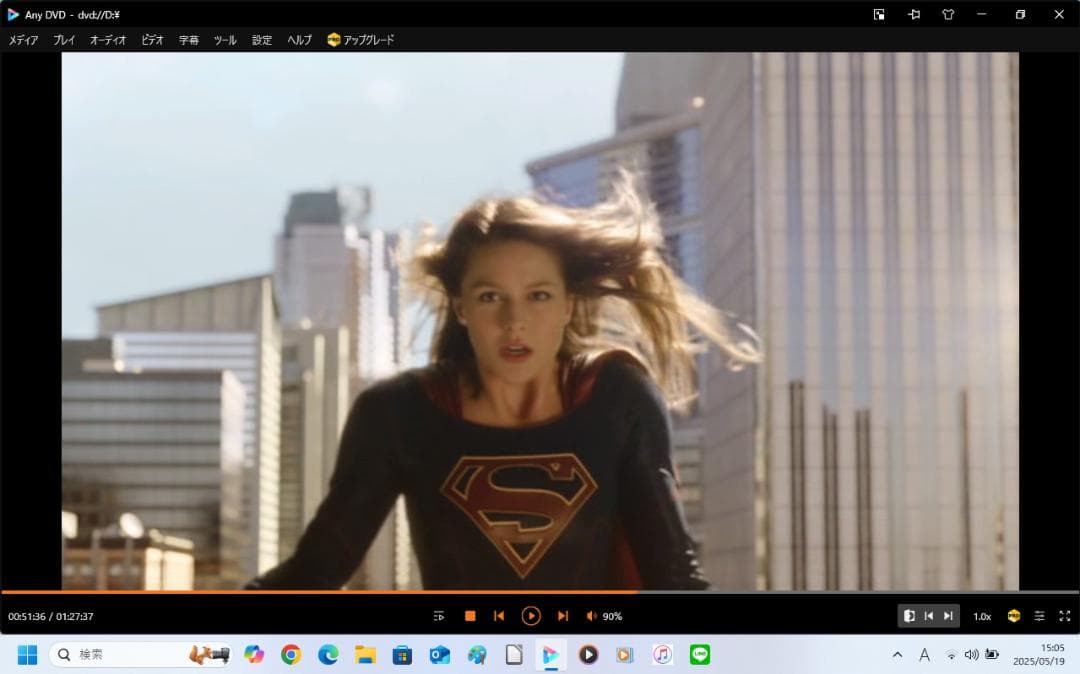Skip to the next chapter

pyautogui.click(x=563, y=616)
